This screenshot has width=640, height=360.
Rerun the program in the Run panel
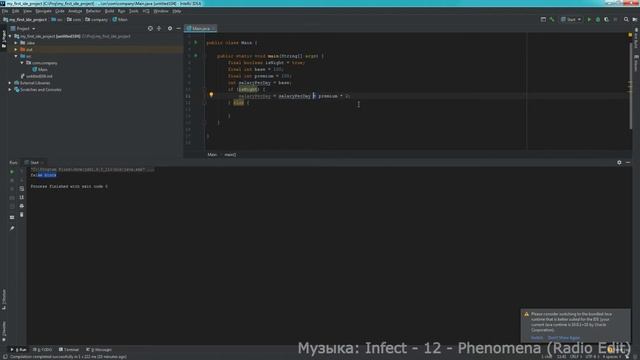tap(12, 172)
